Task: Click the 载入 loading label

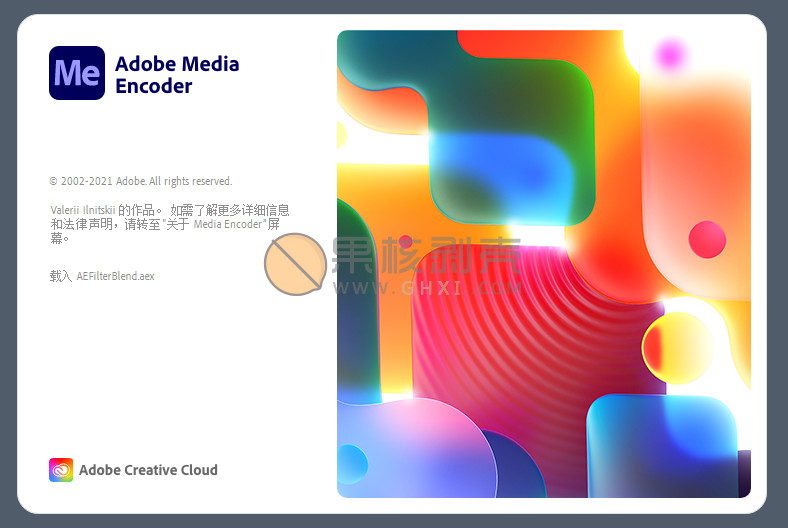Action: point(60,276)
